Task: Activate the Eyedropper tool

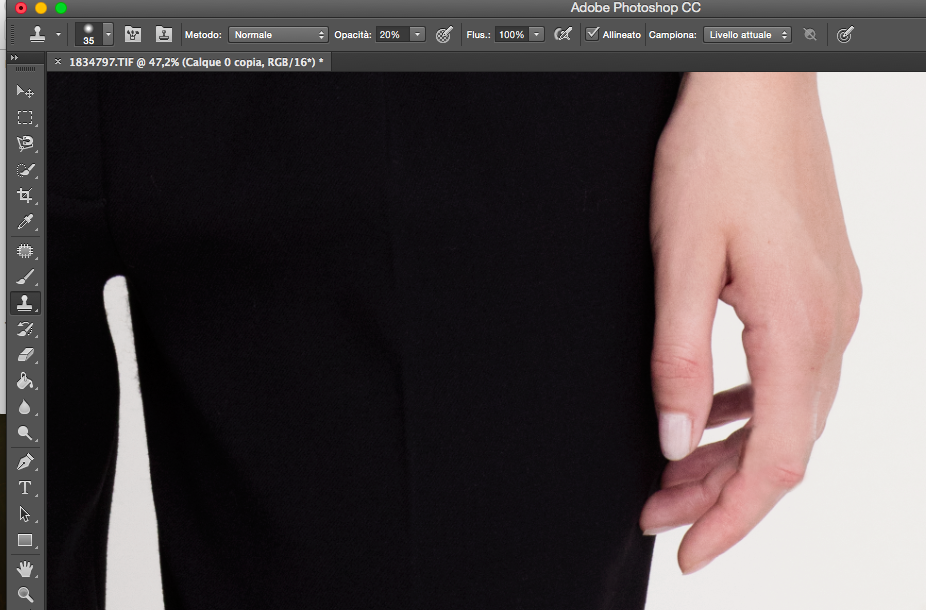Action: (25, 222)
